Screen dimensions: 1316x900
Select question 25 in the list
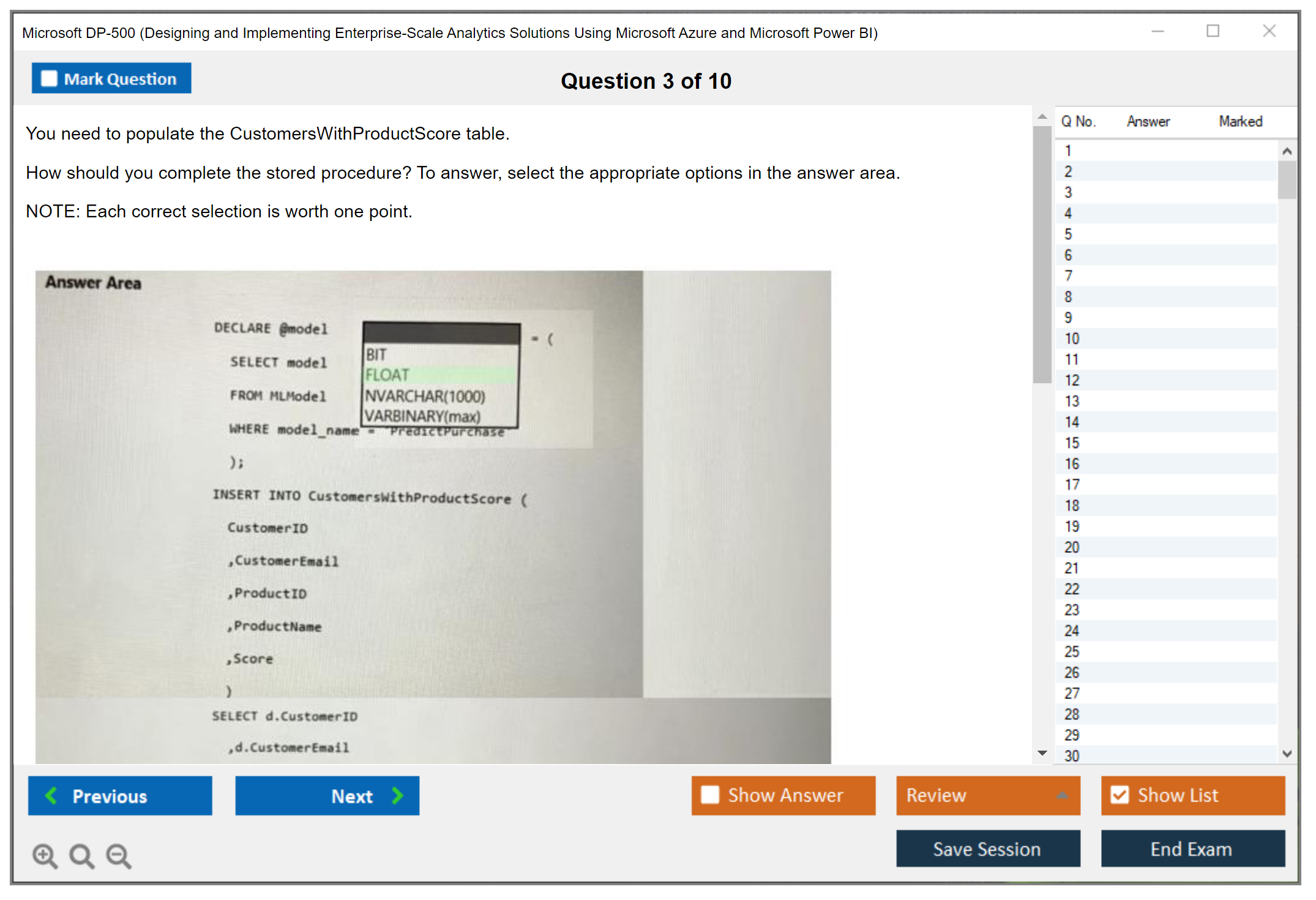(x=1072, y=651)
